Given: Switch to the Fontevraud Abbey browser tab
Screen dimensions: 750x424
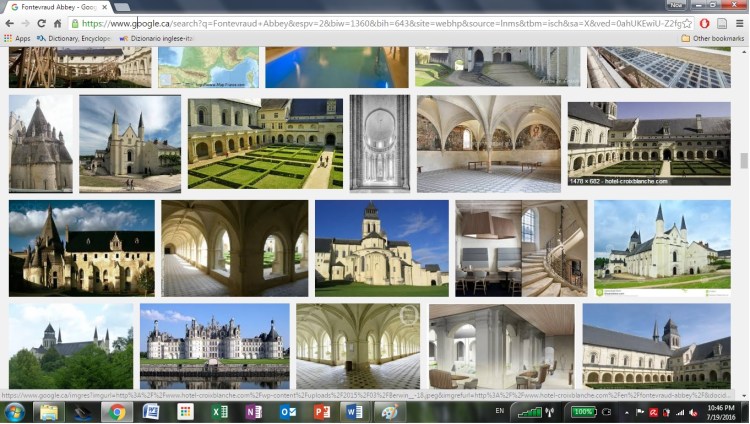Looking at the screenshot, I should [x=55, y=7].
